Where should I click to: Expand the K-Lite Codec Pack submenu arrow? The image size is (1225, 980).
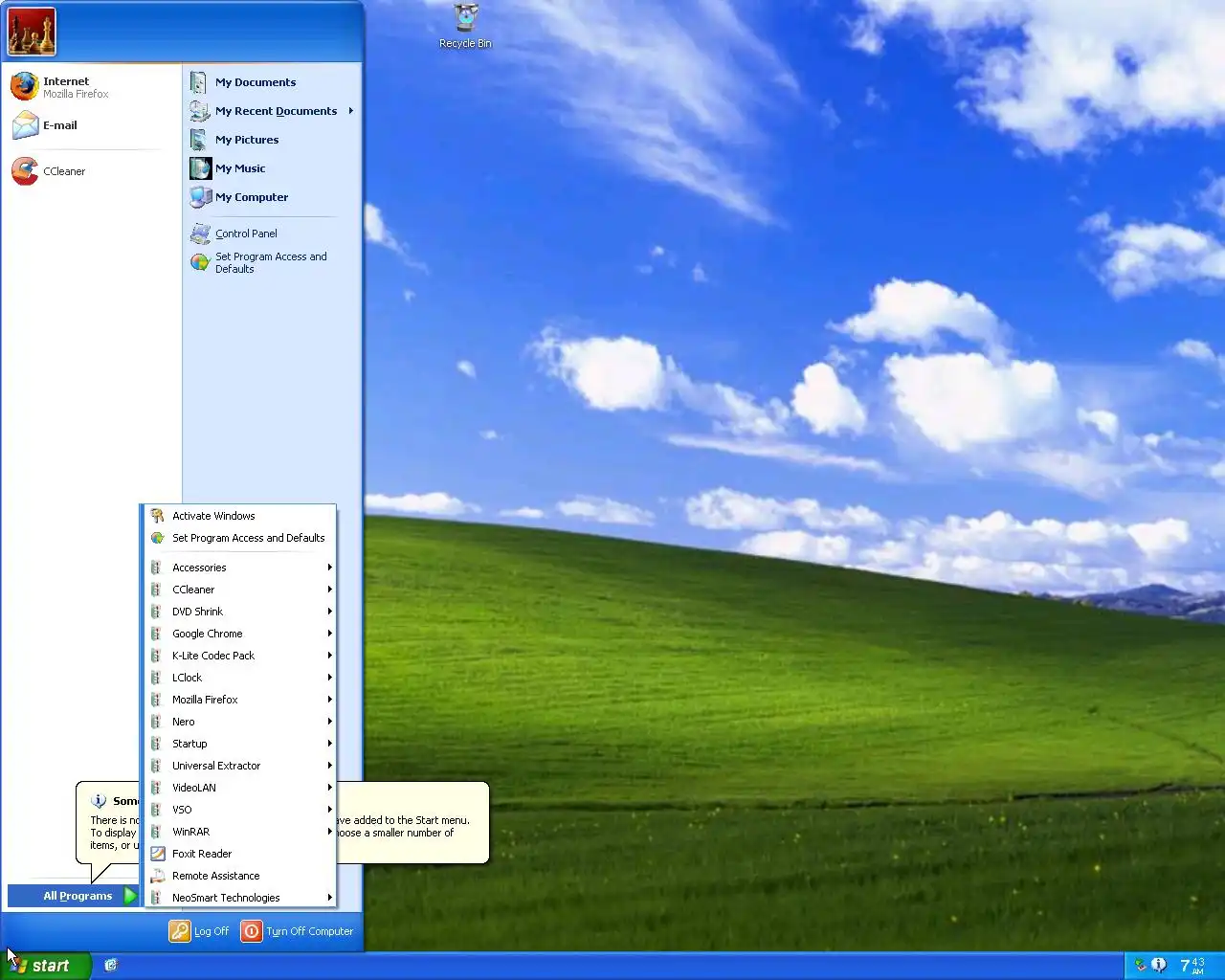point(329,656)
